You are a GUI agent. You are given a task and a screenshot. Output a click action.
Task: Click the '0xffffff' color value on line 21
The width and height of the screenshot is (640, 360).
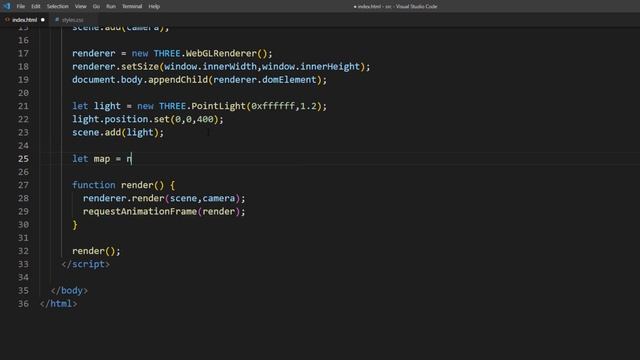tap(273, 106)
